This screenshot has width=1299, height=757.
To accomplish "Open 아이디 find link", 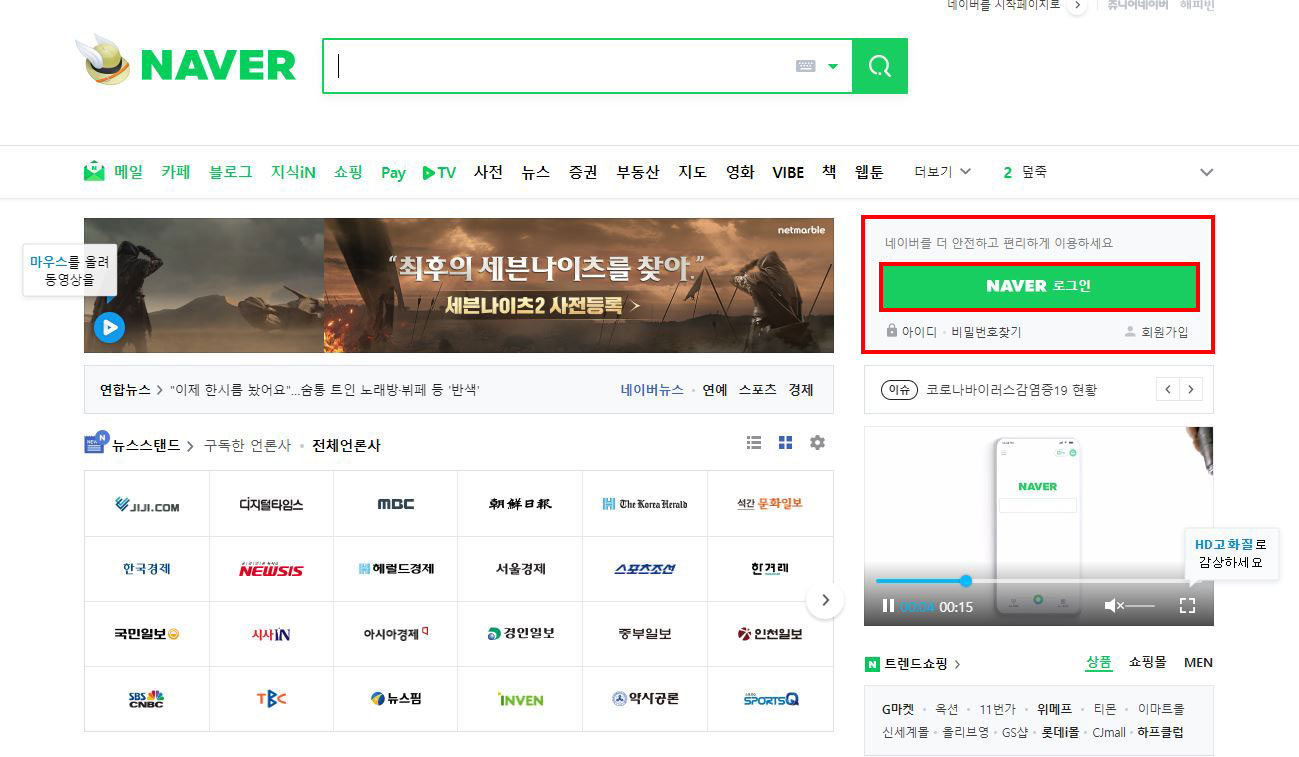I will 919,332.
